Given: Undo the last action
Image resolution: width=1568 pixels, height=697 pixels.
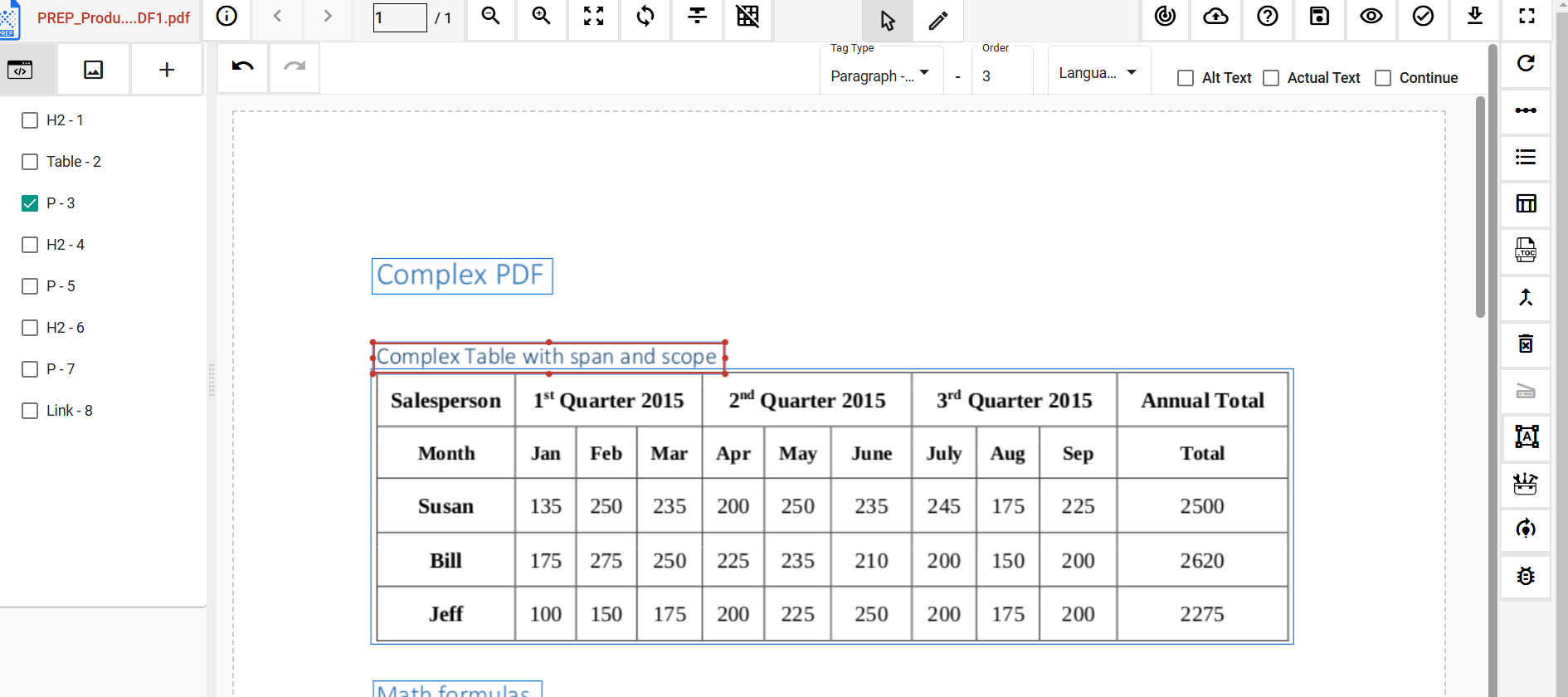Looking at the screenshot, I should click(x=243, y=66).
